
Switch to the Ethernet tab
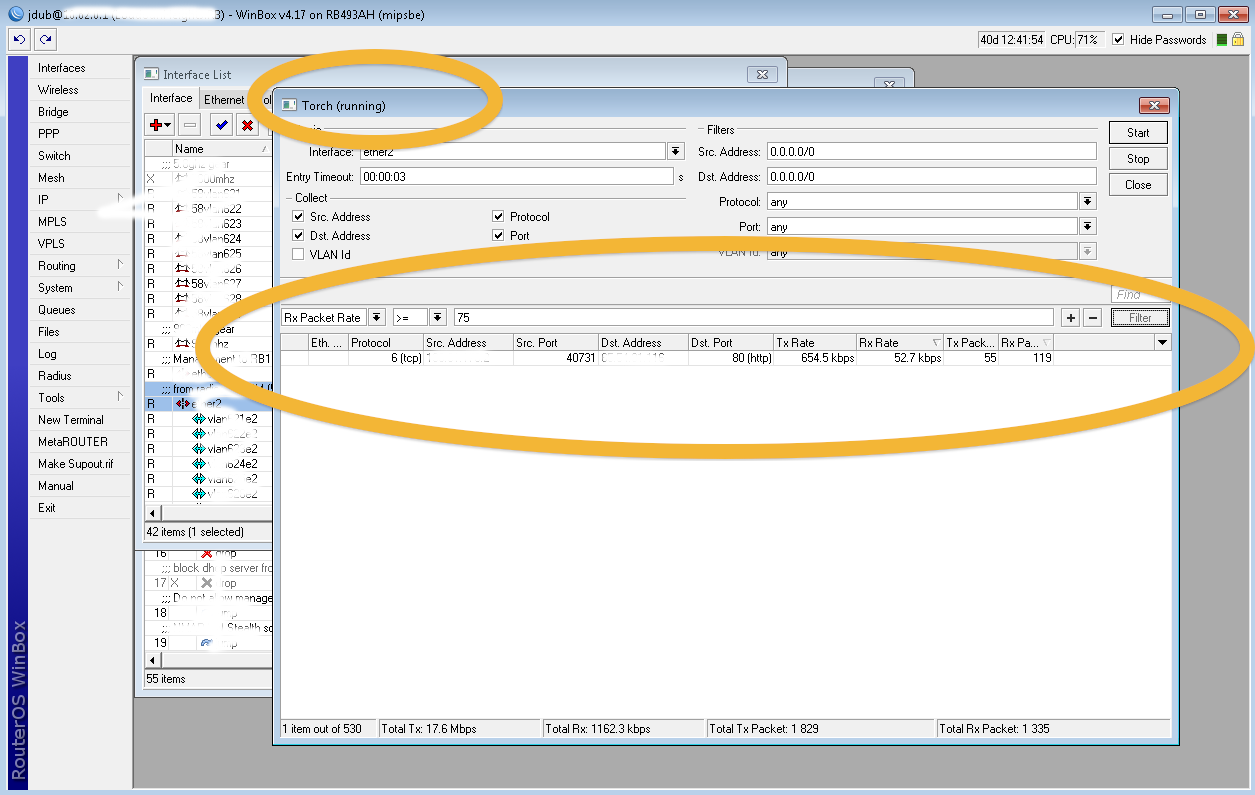223,99
